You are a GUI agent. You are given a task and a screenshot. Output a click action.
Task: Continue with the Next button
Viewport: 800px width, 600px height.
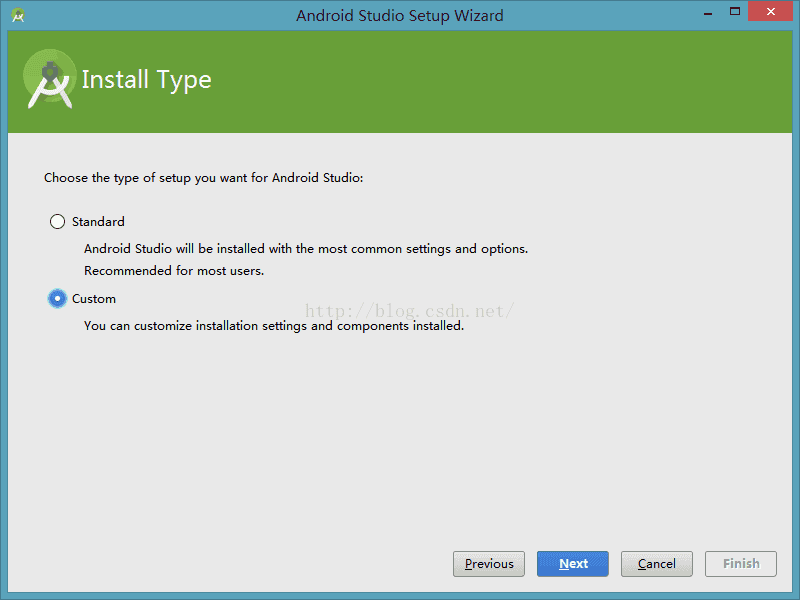click(572, 564)
